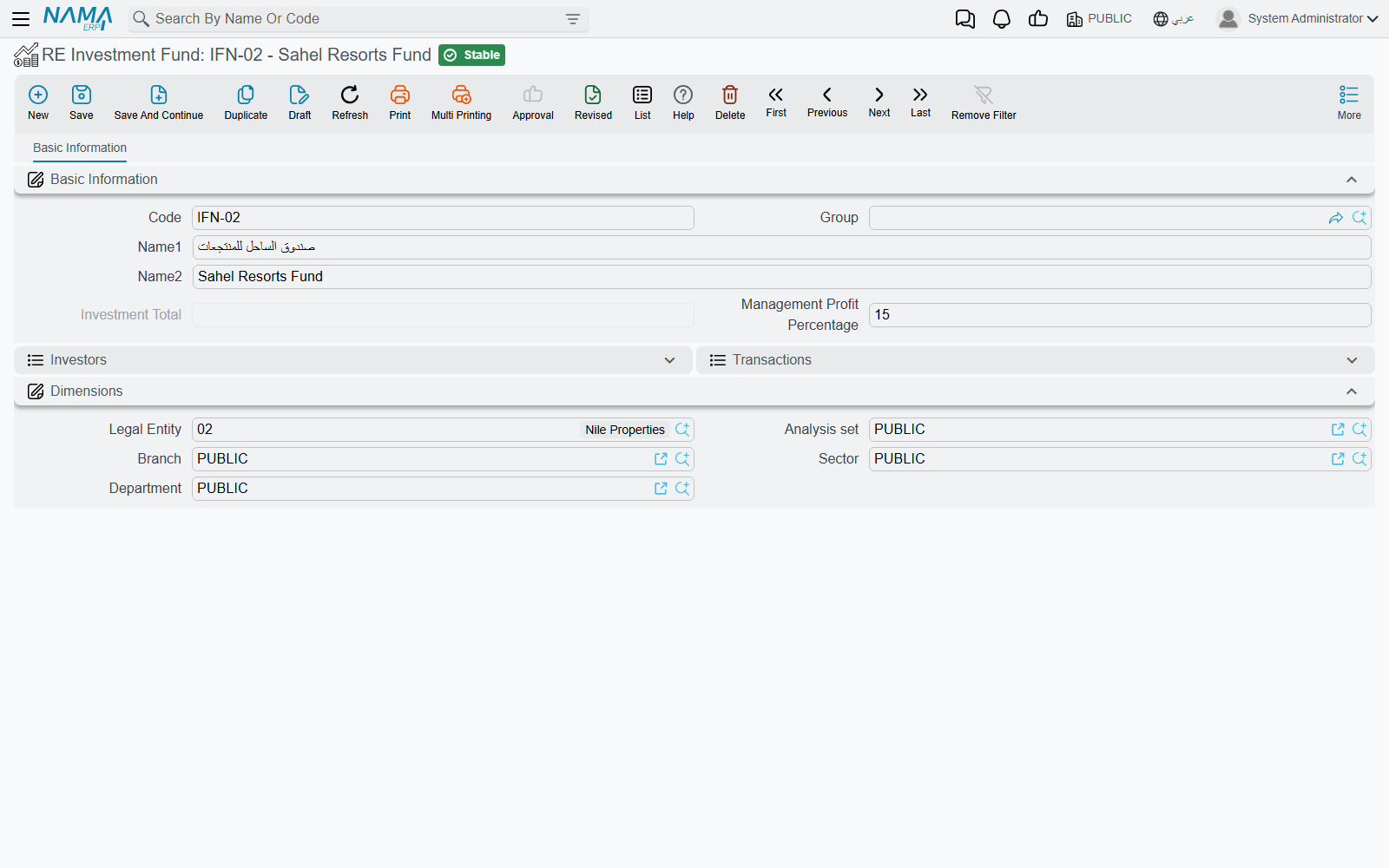Open the hamburger main menu
The width and height of the screenshot is (1389, 868).
click(x=21, y=18)
